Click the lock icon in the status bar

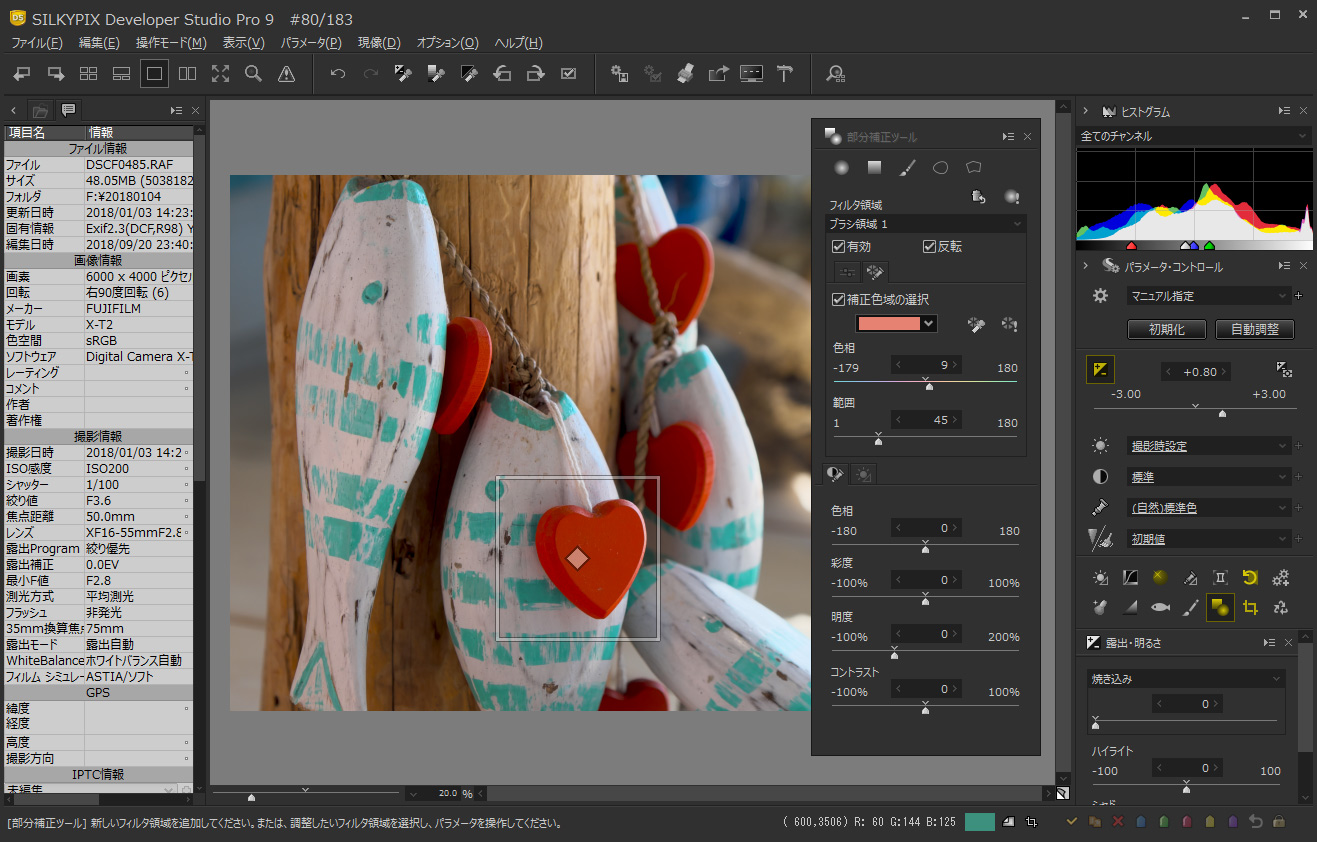(x=1279, y=822)
